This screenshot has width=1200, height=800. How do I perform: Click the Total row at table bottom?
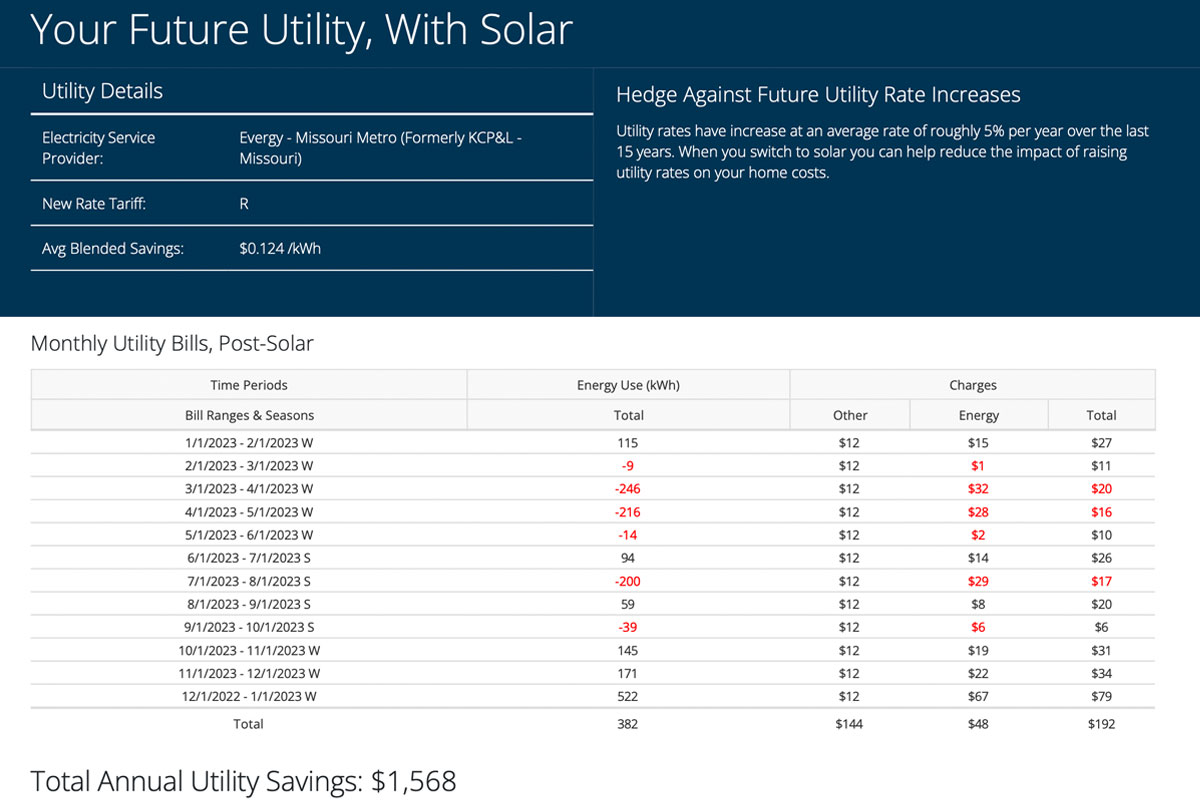coord(248,723)
